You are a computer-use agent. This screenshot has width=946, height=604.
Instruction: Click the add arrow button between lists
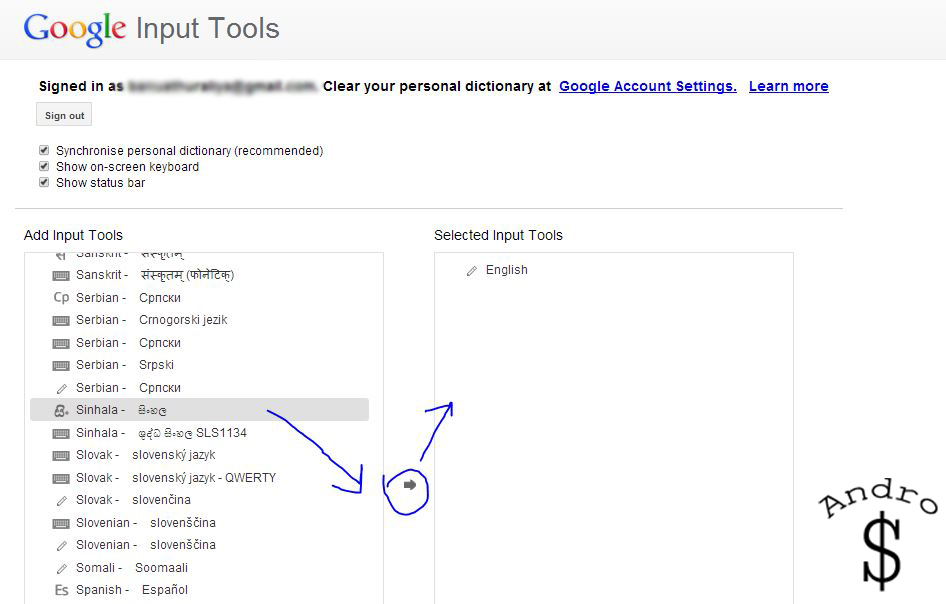click(409, 485)
